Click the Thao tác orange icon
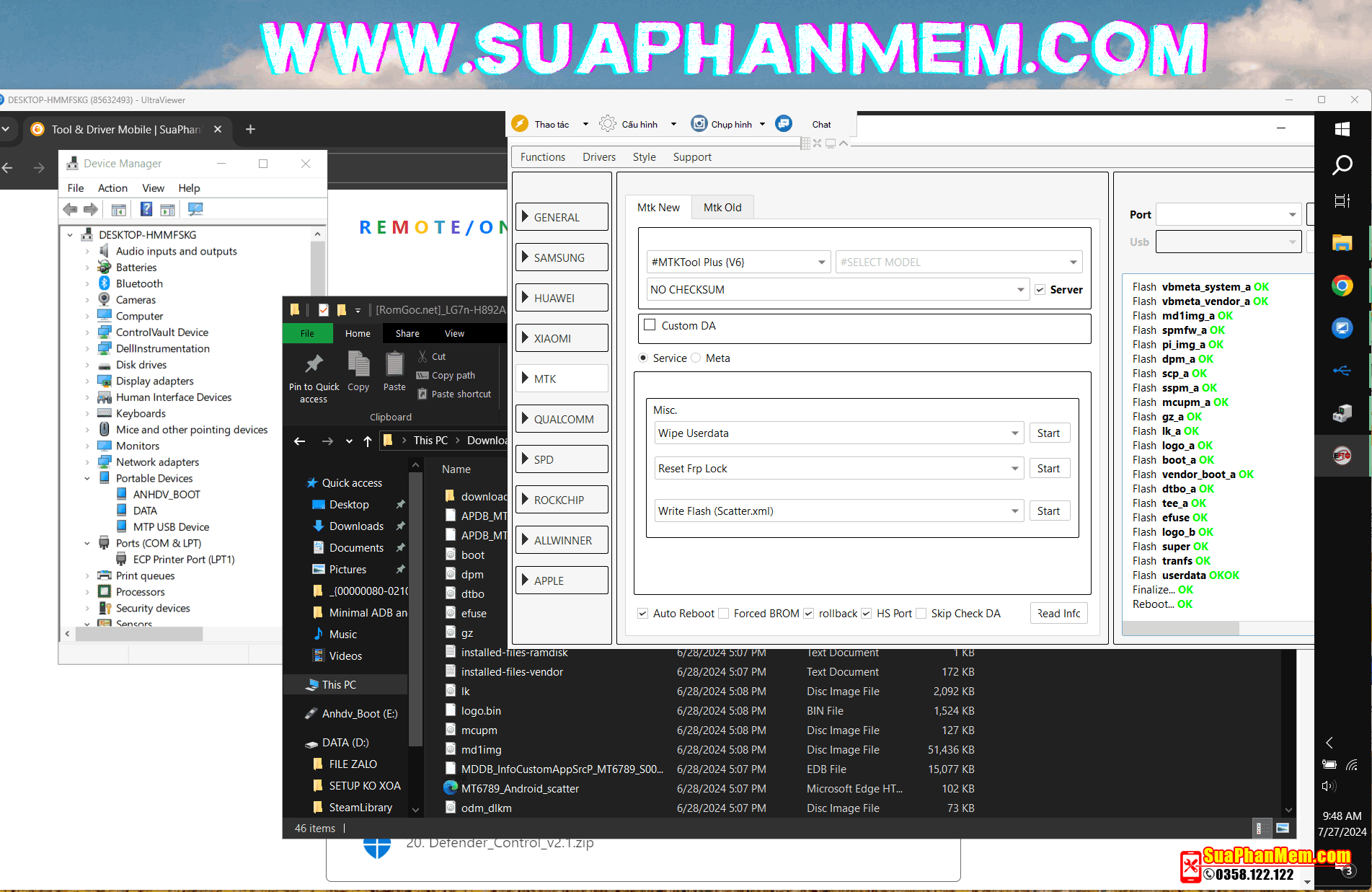The height and width of the screenshot is (892, 1372). coord(520,124)
